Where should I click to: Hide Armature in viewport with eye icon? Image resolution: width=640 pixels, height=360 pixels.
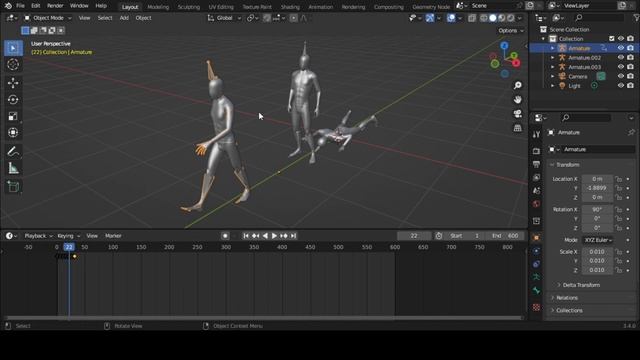(x=621, y=48)
